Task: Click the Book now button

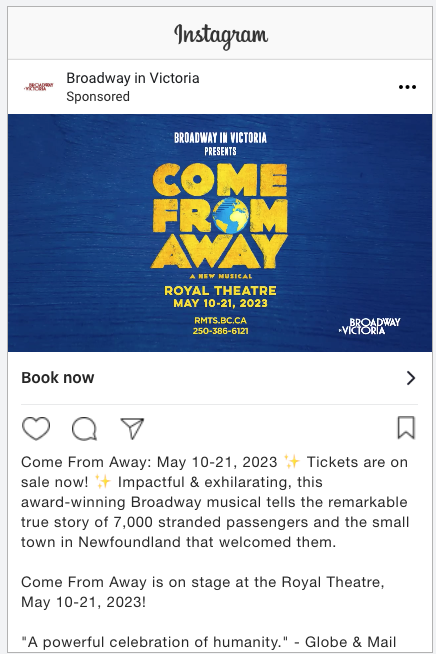Action: pos(220,377)
